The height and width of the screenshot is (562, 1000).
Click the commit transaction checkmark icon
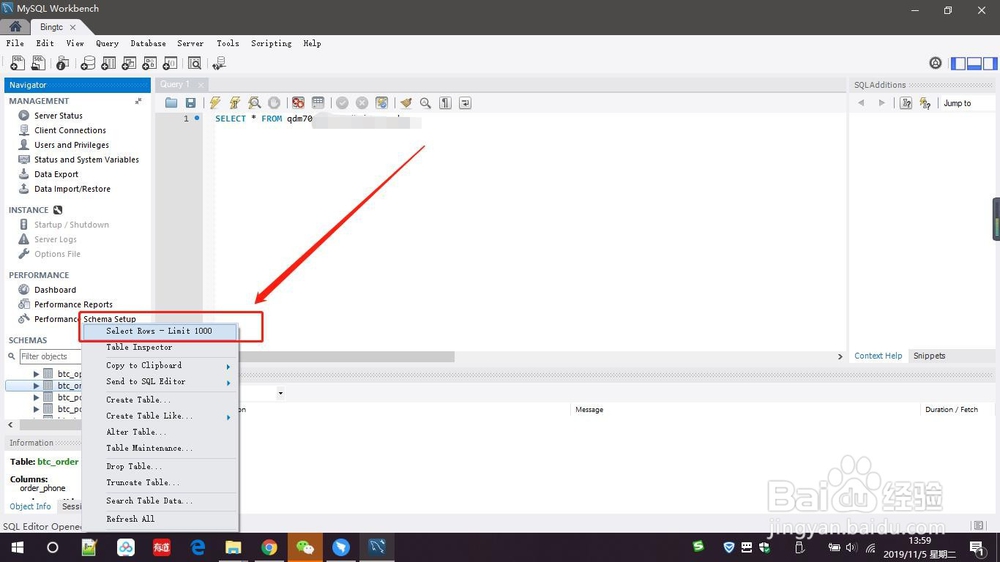pyautogui.click(x=342, y=103)
